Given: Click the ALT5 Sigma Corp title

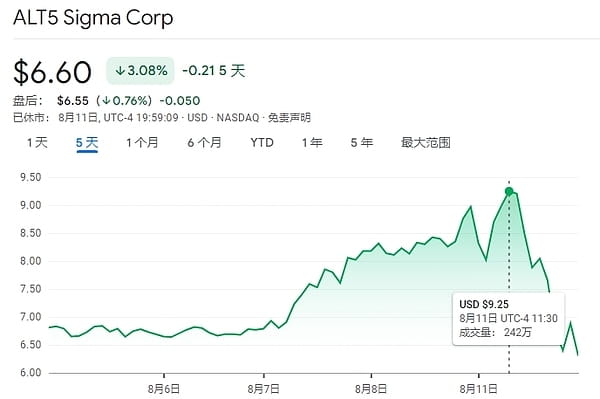Looking at the screenshot, I should coord(93,18).
